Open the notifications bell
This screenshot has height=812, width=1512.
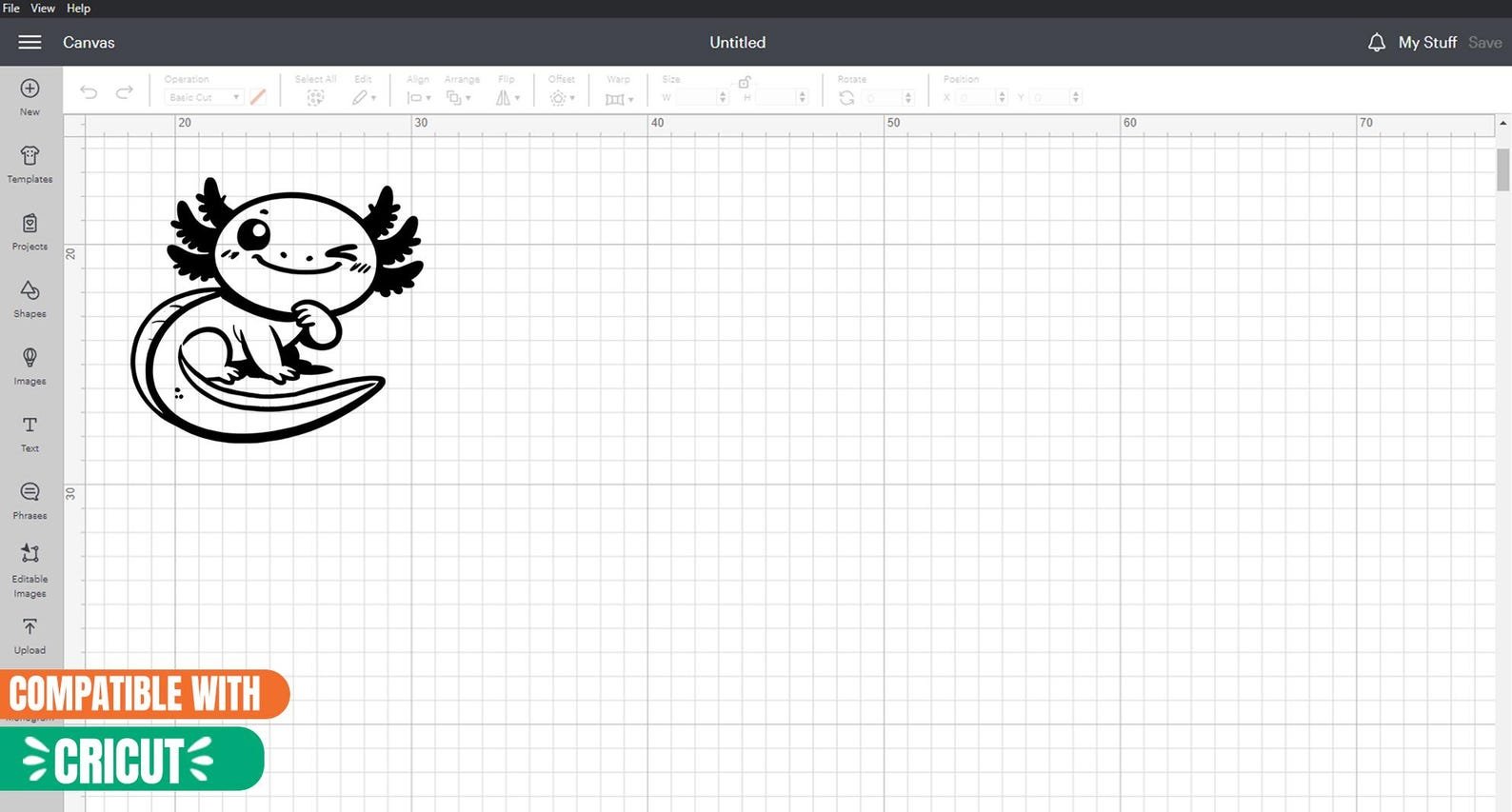[1376, 42]
